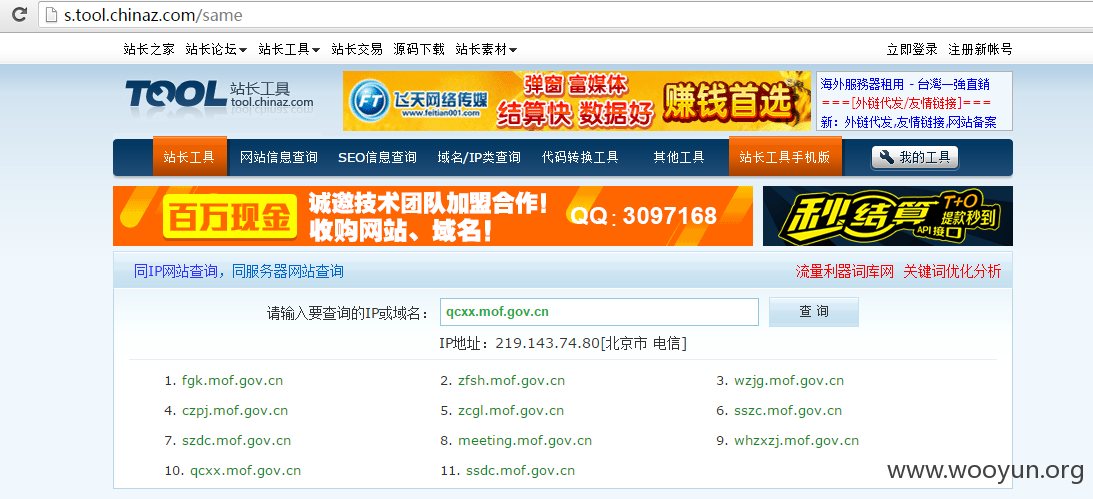This screenshot has height=499, width=1093.
Task: Open result sszc.mof.gov.cn
Action: coord(788,410)
